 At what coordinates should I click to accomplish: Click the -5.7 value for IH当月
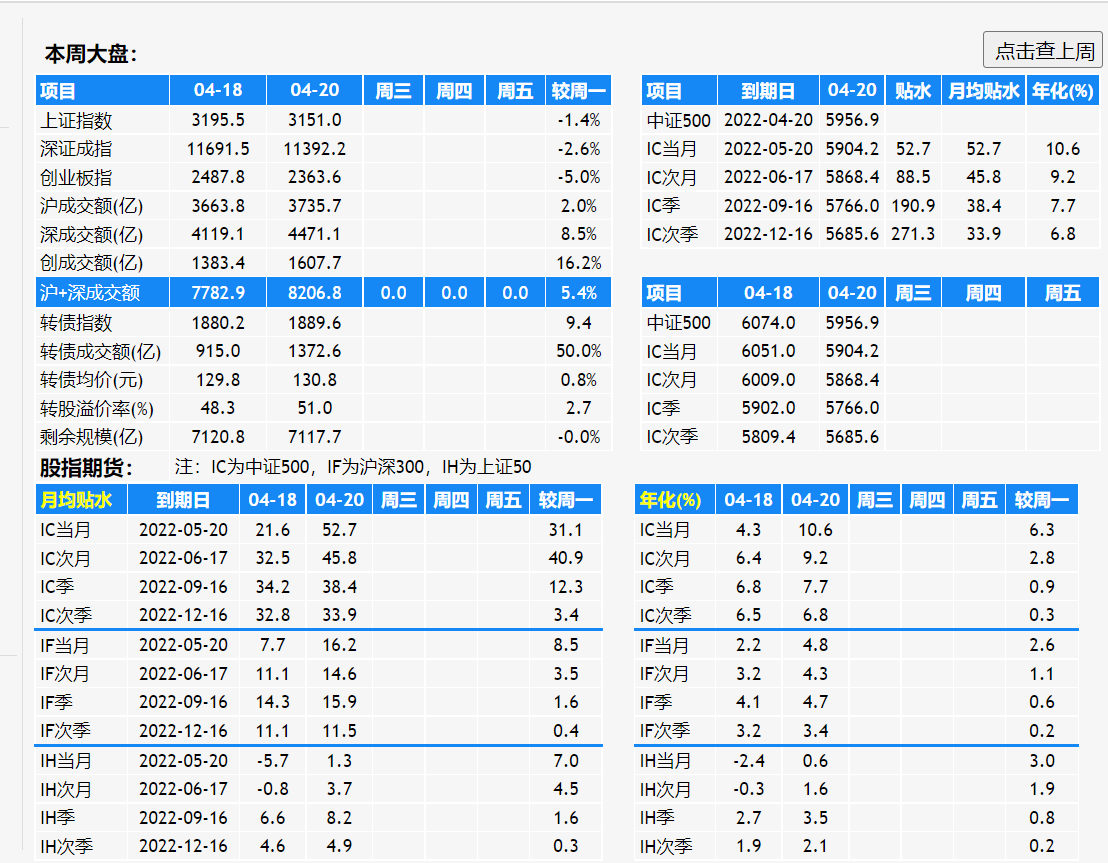click(272, 761)
